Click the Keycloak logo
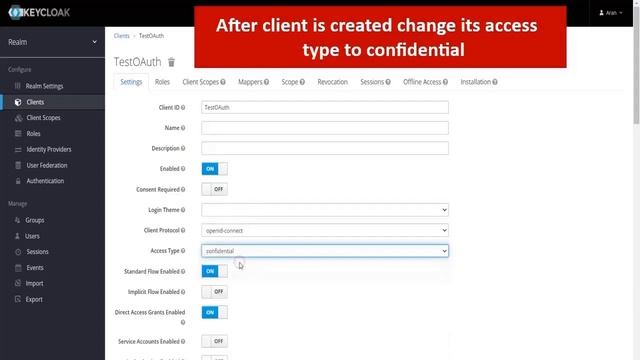 (x=39, y=12)
